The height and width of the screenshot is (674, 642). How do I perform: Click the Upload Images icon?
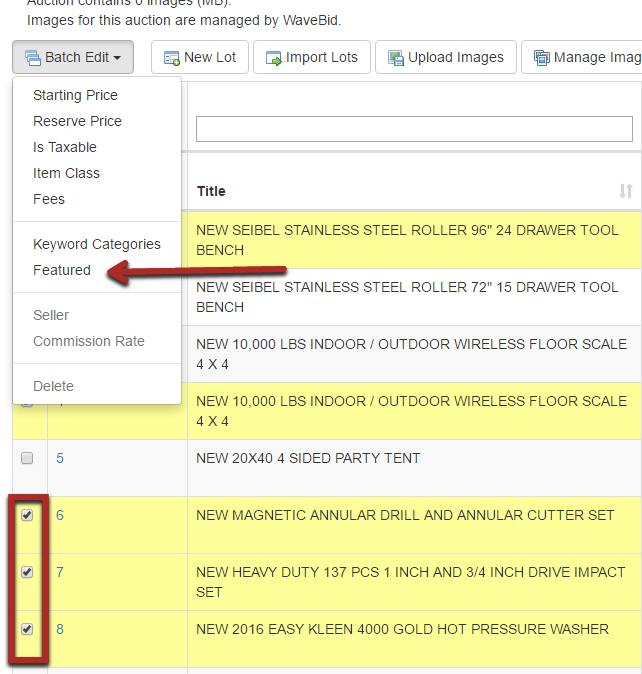[396, 58]
